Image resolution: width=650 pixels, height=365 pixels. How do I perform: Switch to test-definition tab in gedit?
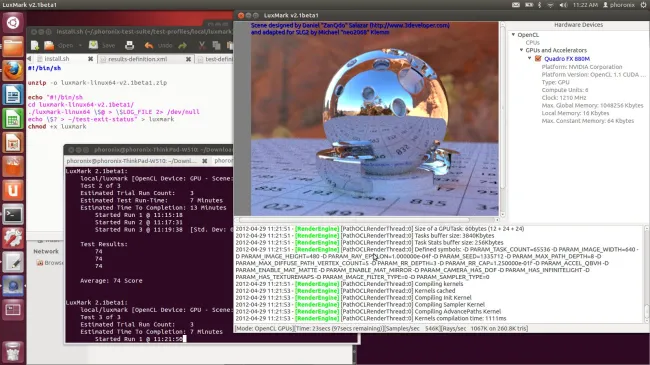point(216,59)
